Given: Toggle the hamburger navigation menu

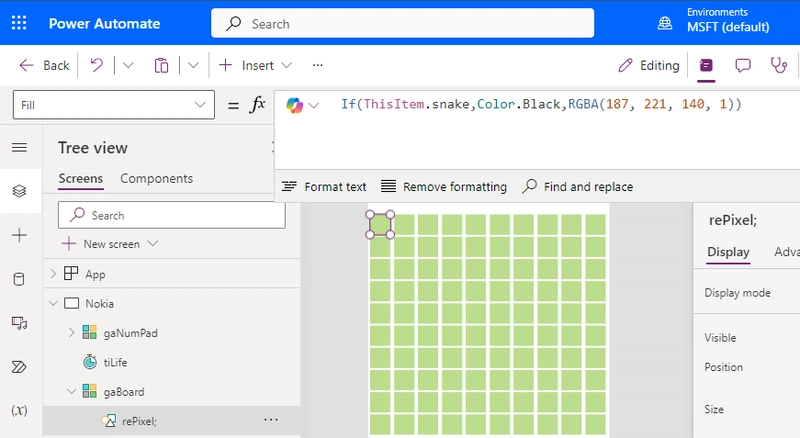Looking at the screenshot, I should coord(19,148).
